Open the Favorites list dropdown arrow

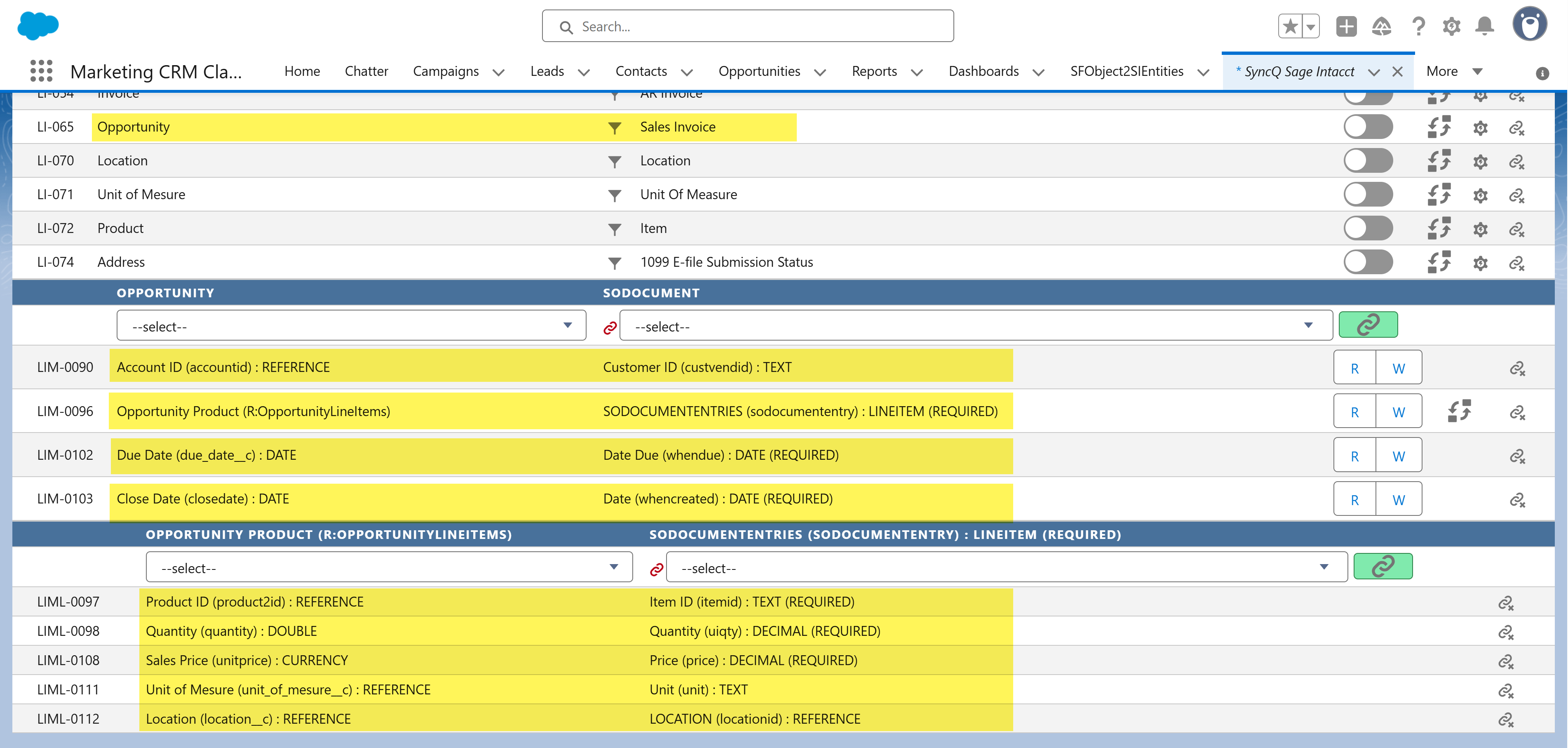coord(1310,26)
